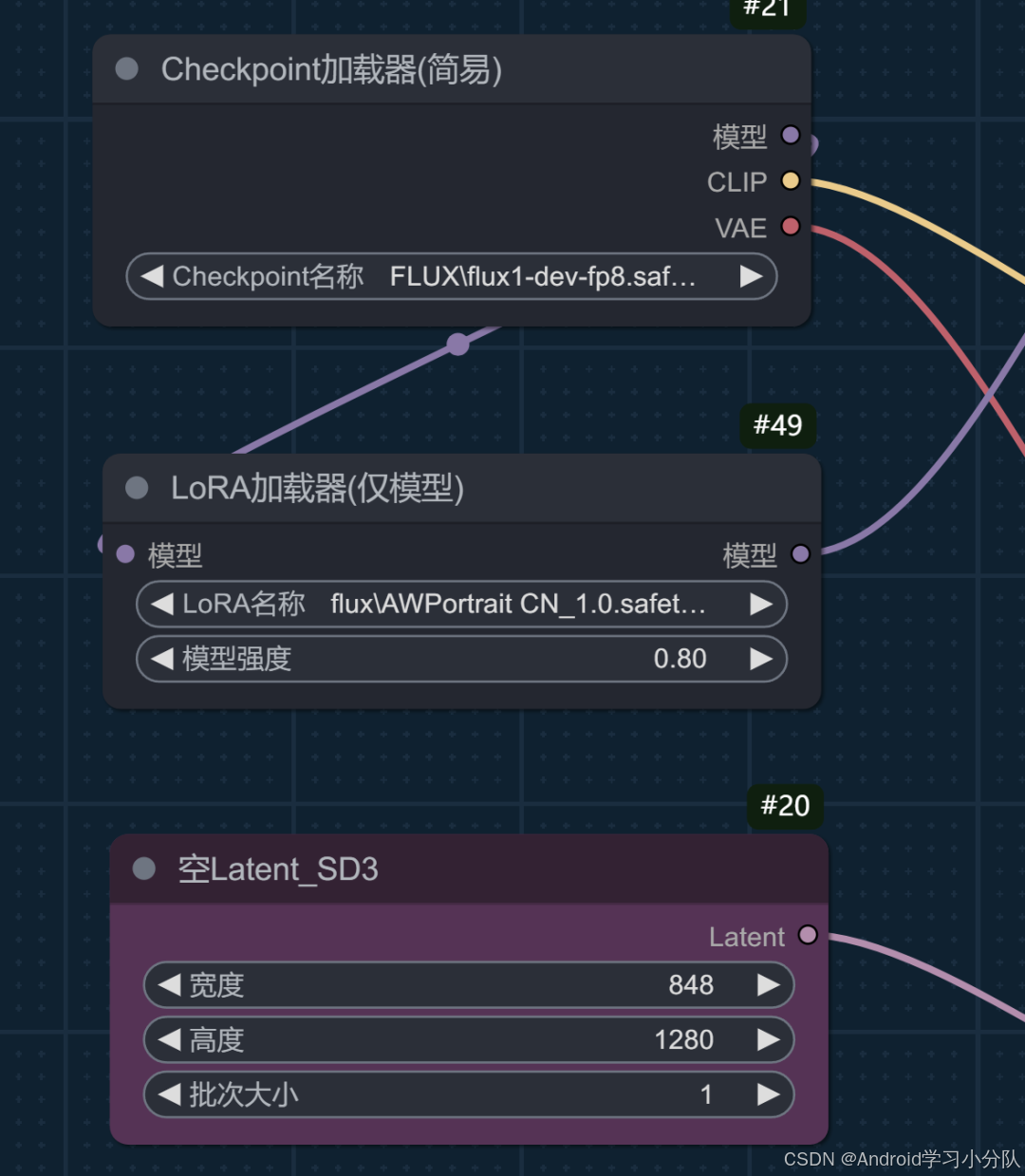Collapse the LoRA加载器(仅模型) node via its gray dot
Screen dimensions: 1025x1176
[137, 488]
